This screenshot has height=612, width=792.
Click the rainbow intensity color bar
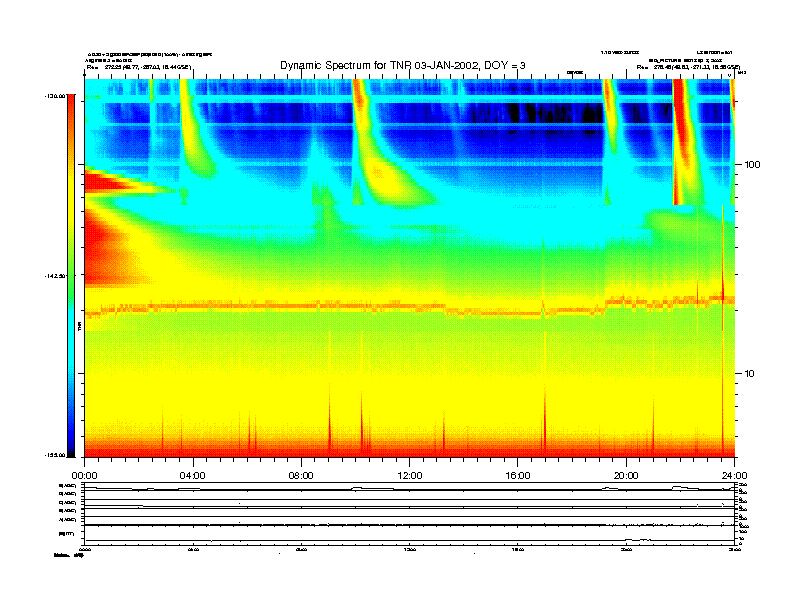(71, 275)
